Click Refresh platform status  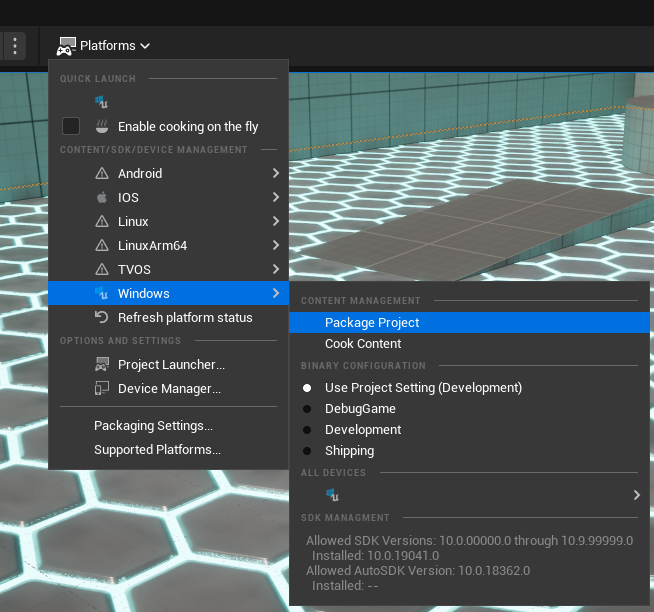[x=168, y=317]
